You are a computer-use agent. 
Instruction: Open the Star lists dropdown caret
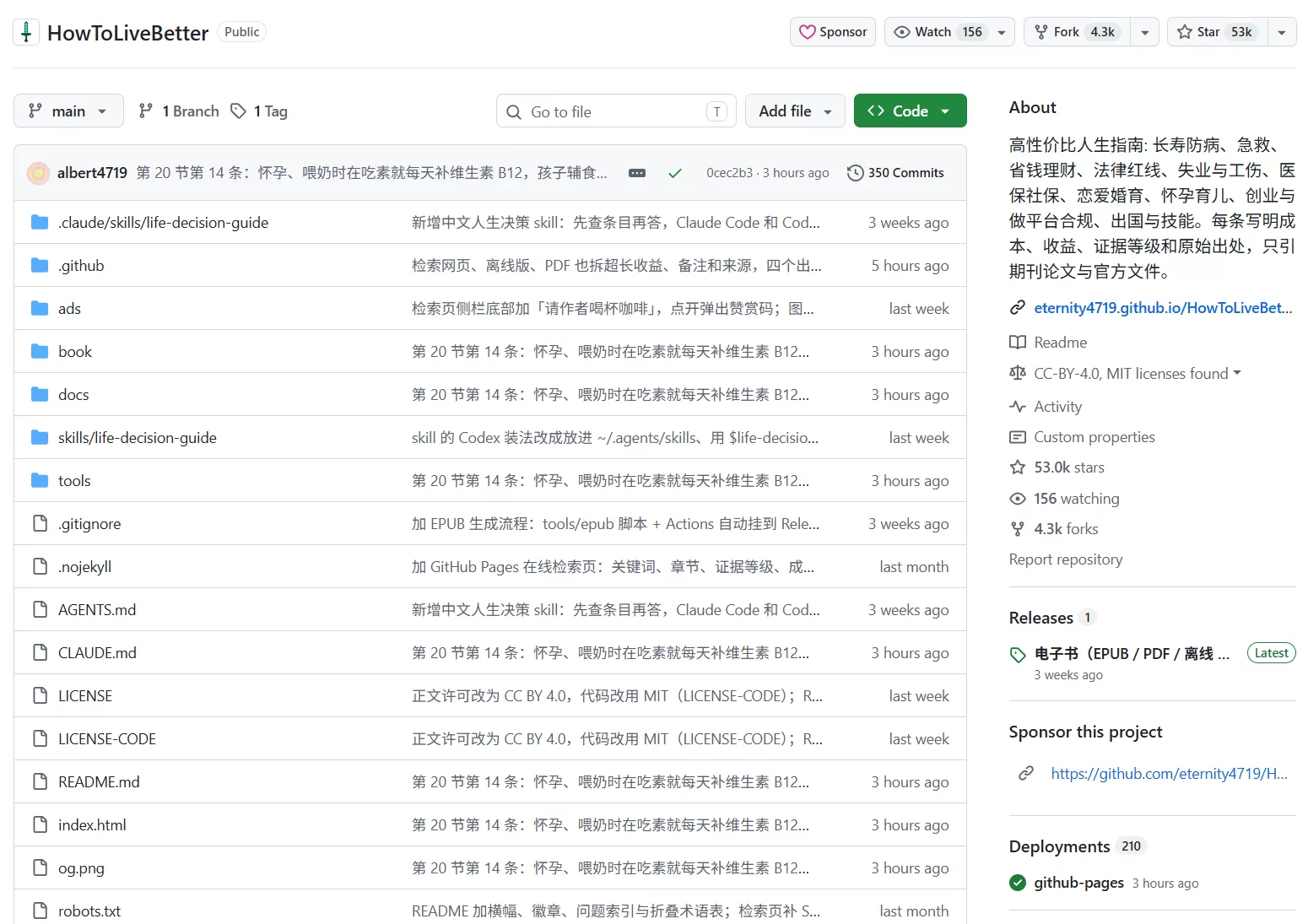pyautogui.click(x=1282, y=32)
